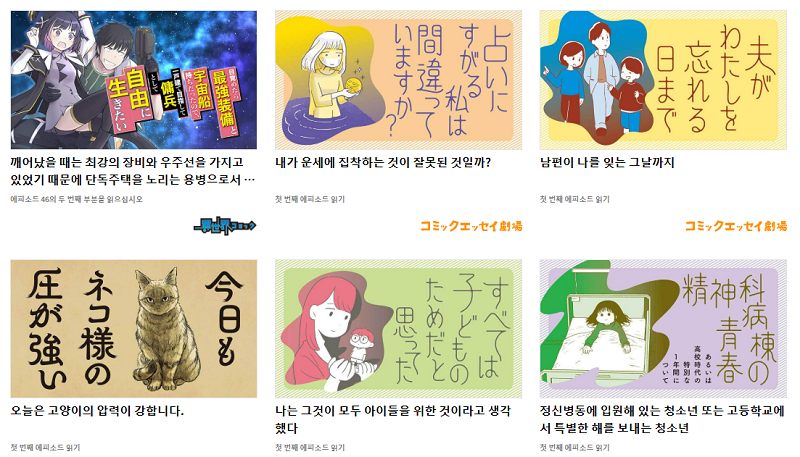This screenshot has height=457, width=800.
Task: Click the 異世界コミック blue logo icon
Action: (225, 225)
